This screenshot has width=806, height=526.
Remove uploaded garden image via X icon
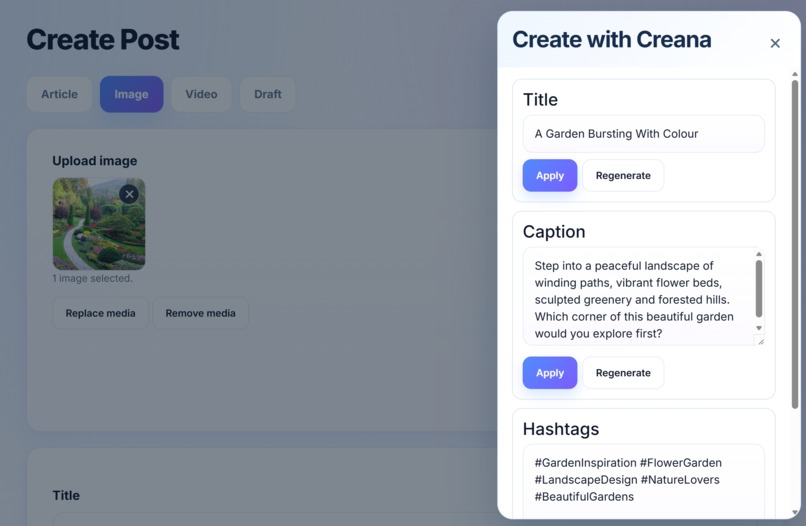pos(129,194)
